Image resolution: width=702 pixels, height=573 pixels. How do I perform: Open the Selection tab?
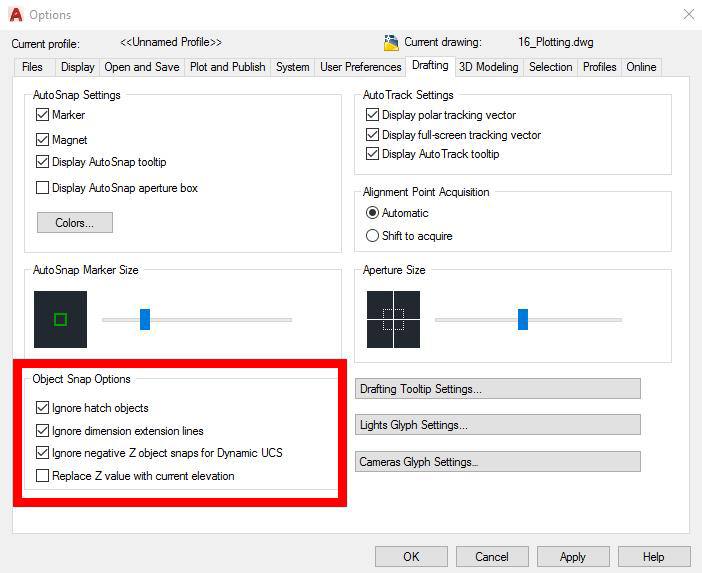[550, 67]
